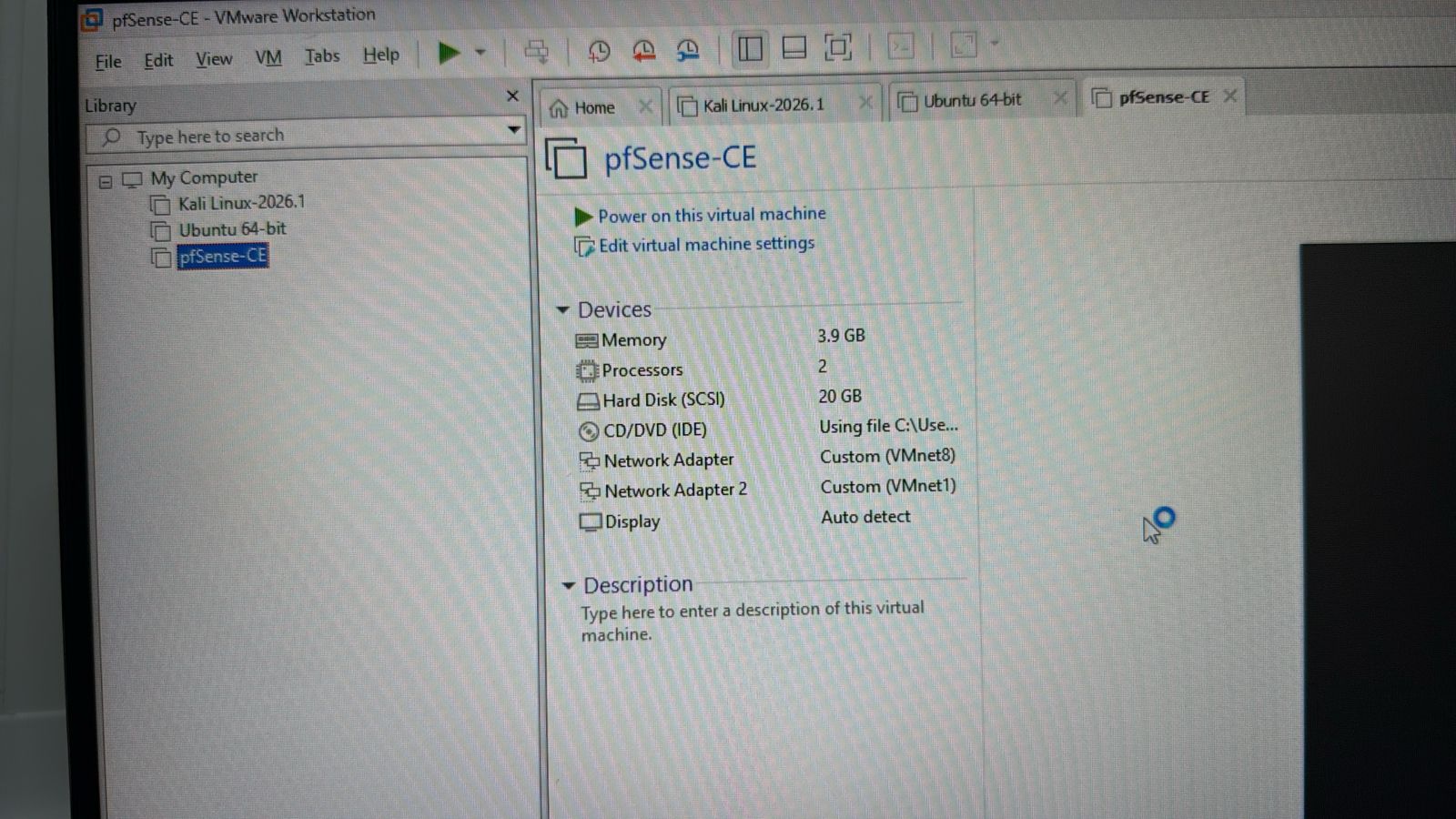The image size is (1456, 819).
Task: Toggle the Show Library sidebar toolbar icon
Action: tap(750, 48)
